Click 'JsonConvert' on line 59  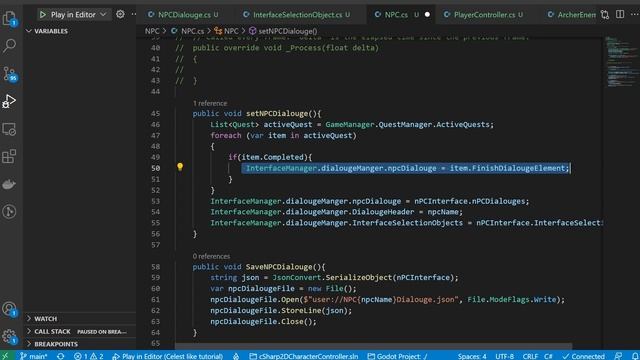(296, 278)
